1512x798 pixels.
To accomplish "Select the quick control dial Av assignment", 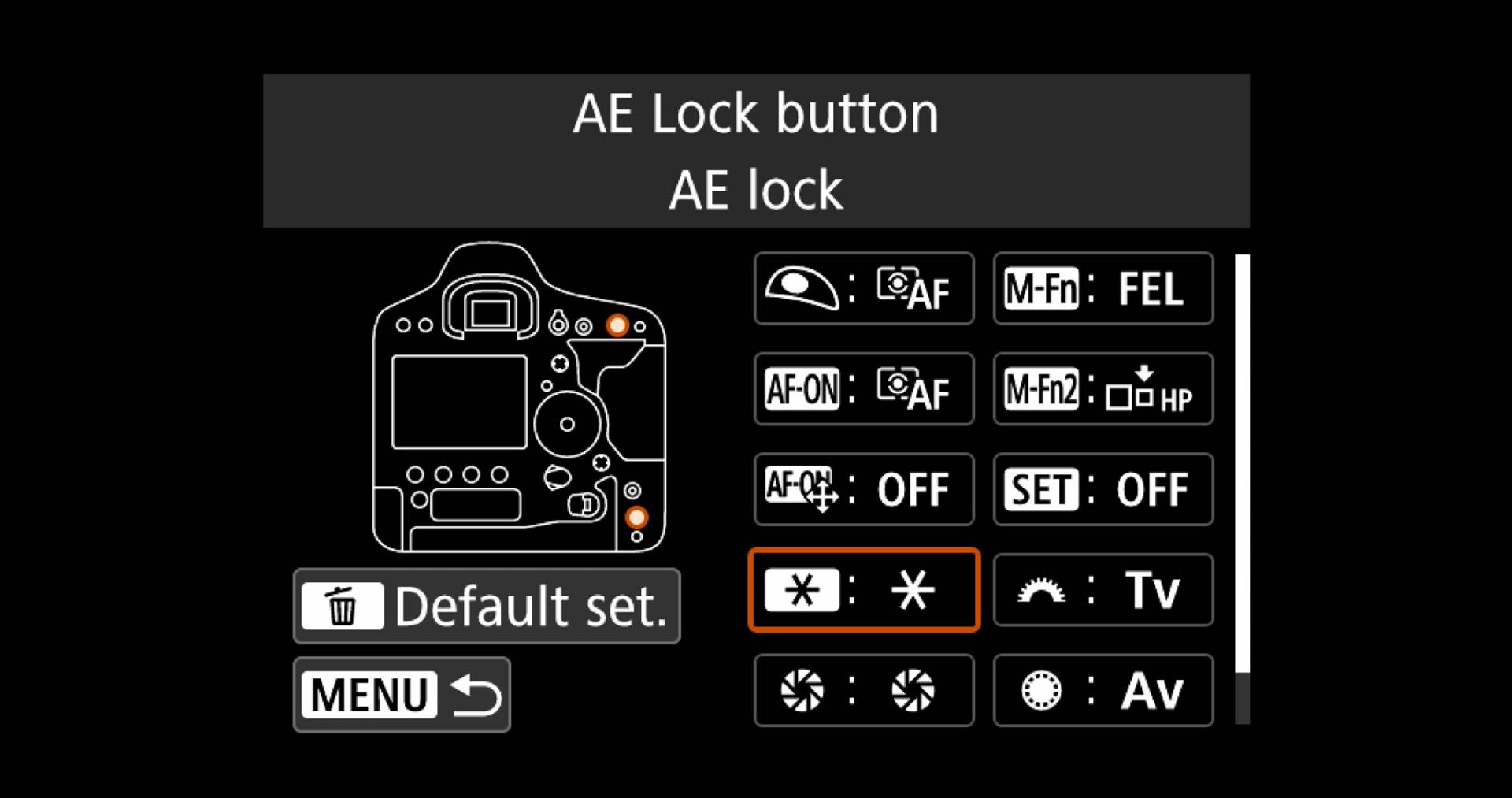I will point(1103,691).
